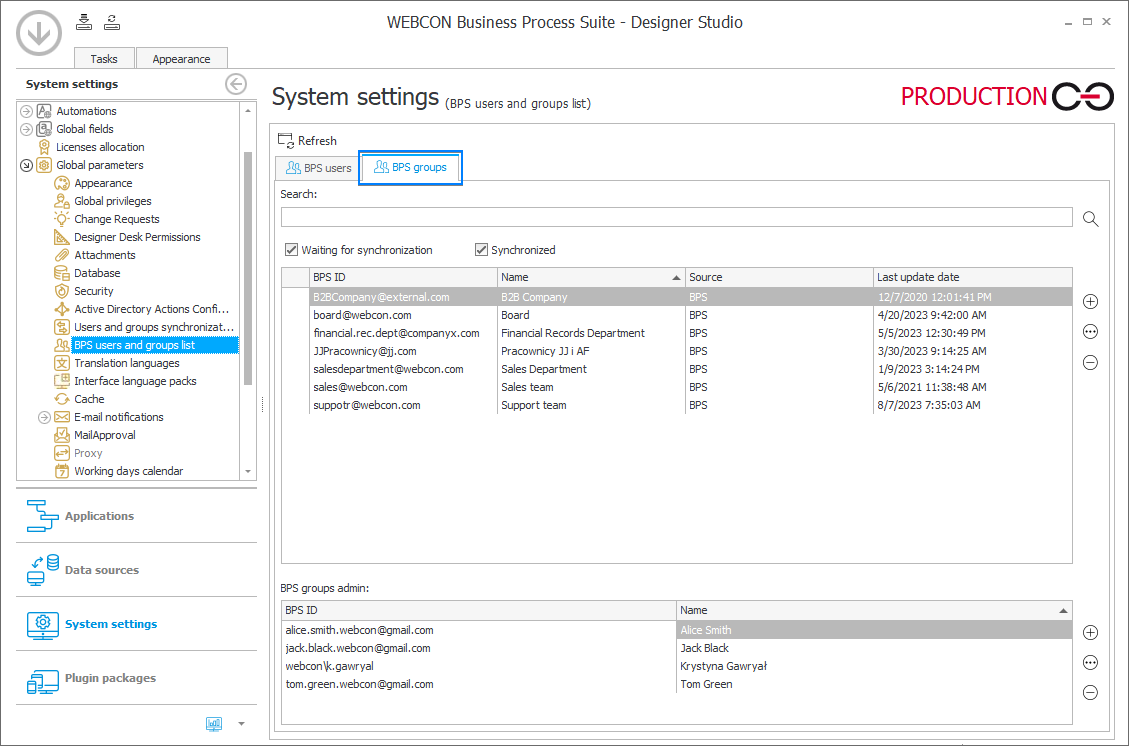1129x746 pixels.
Task: Select Users and groups synchronization item
Action: 154,327
